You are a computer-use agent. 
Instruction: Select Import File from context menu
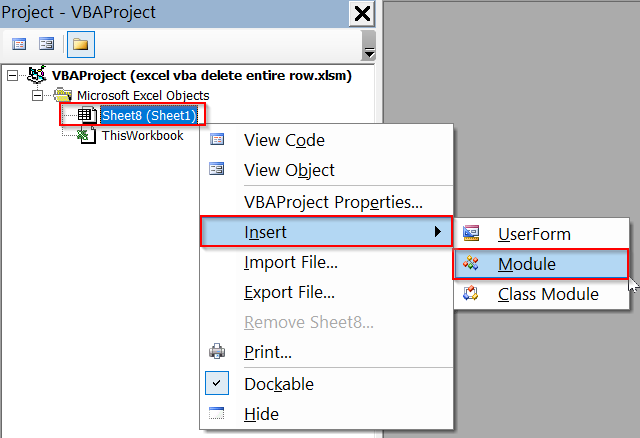tap(290, 263)
